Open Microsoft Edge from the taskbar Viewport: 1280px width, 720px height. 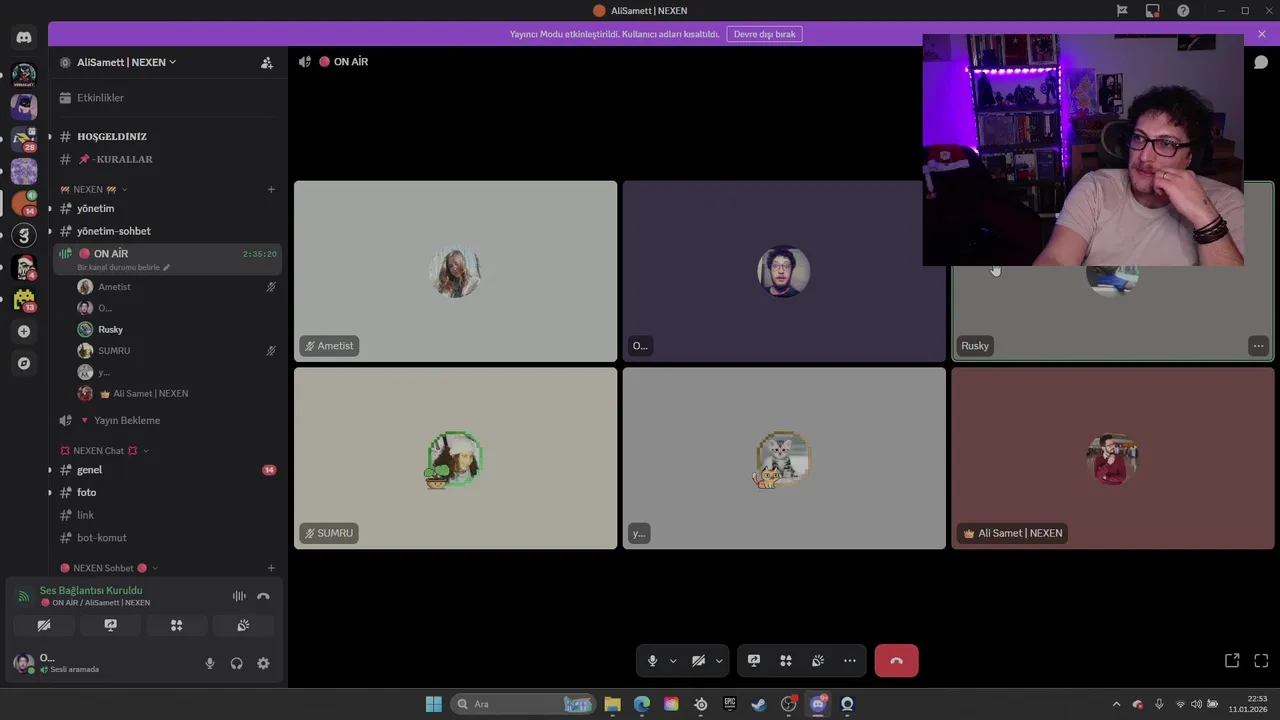point(642,704)
